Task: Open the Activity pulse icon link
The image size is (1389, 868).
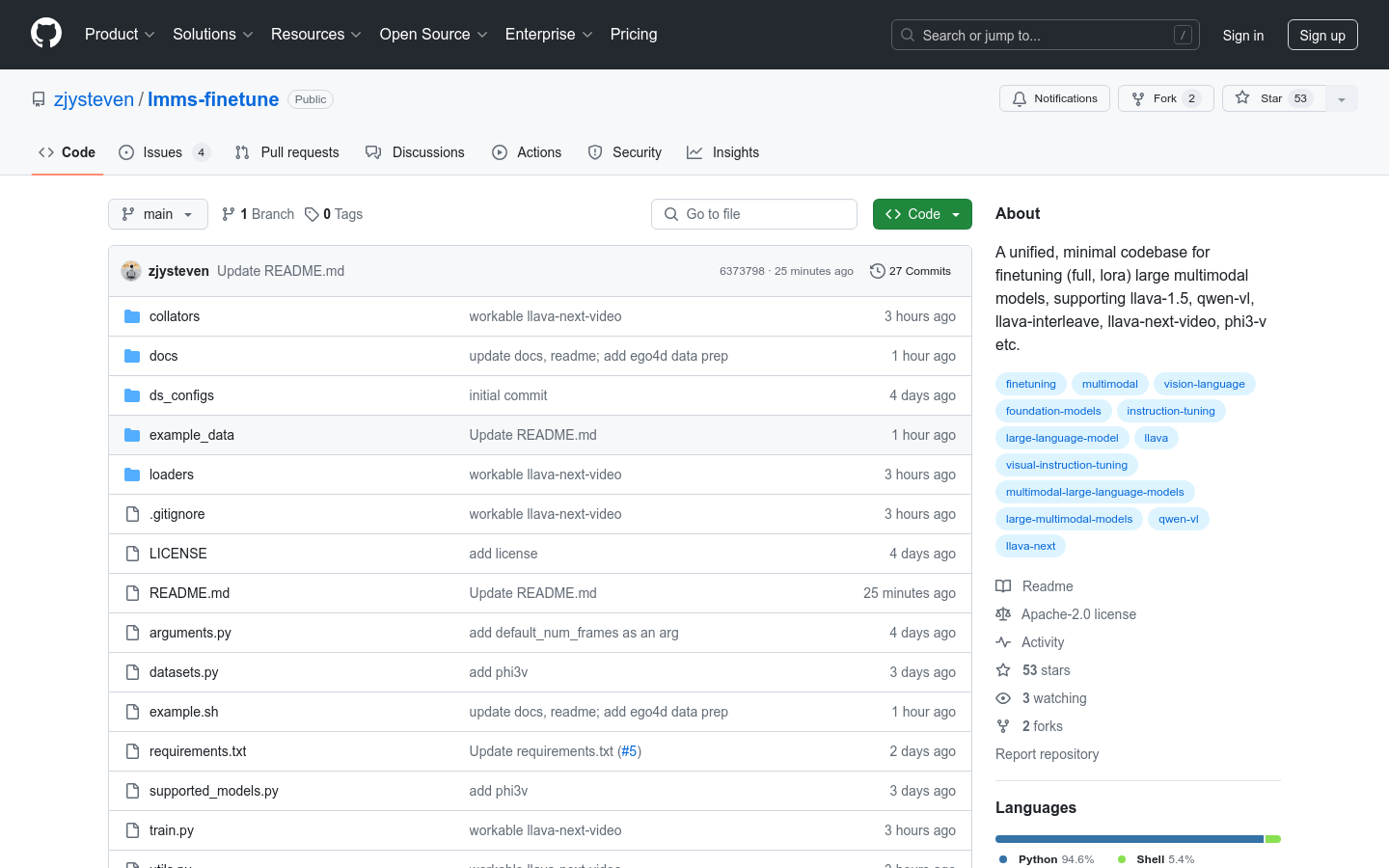Action: (x=1003, y=642)
